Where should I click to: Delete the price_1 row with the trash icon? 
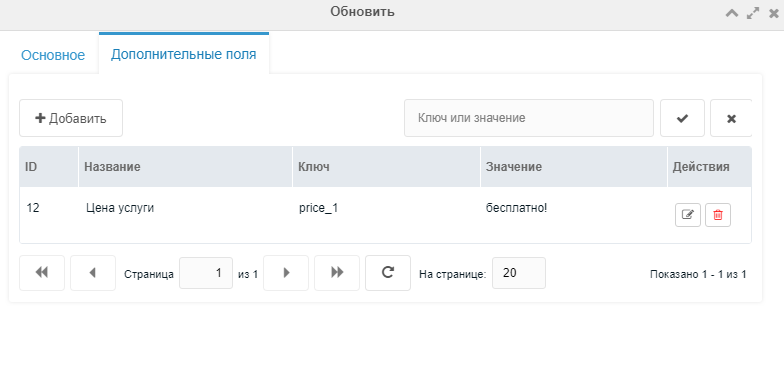coord(718,215)
